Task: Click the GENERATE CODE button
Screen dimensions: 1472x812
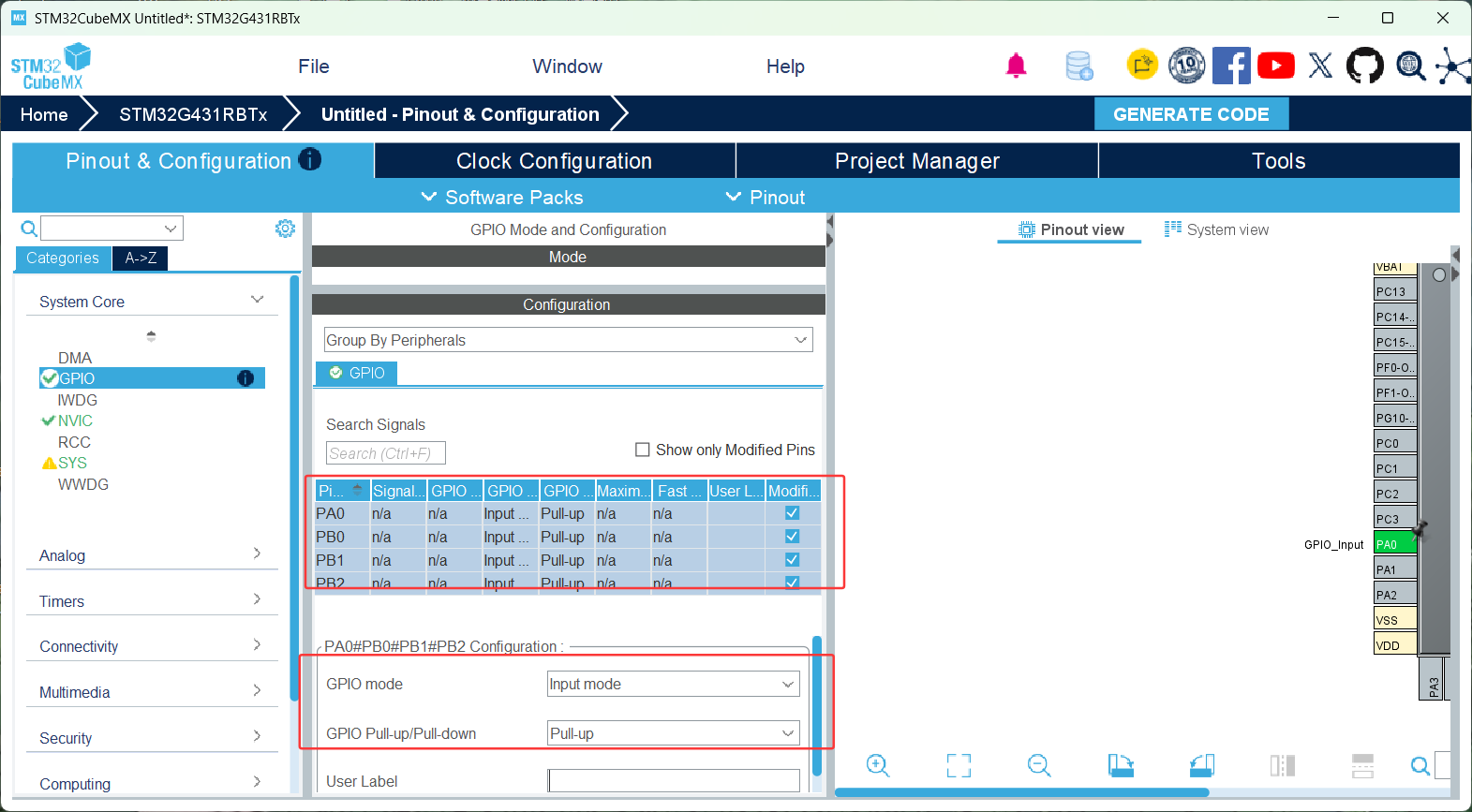Action: (x=1192, y=114)
